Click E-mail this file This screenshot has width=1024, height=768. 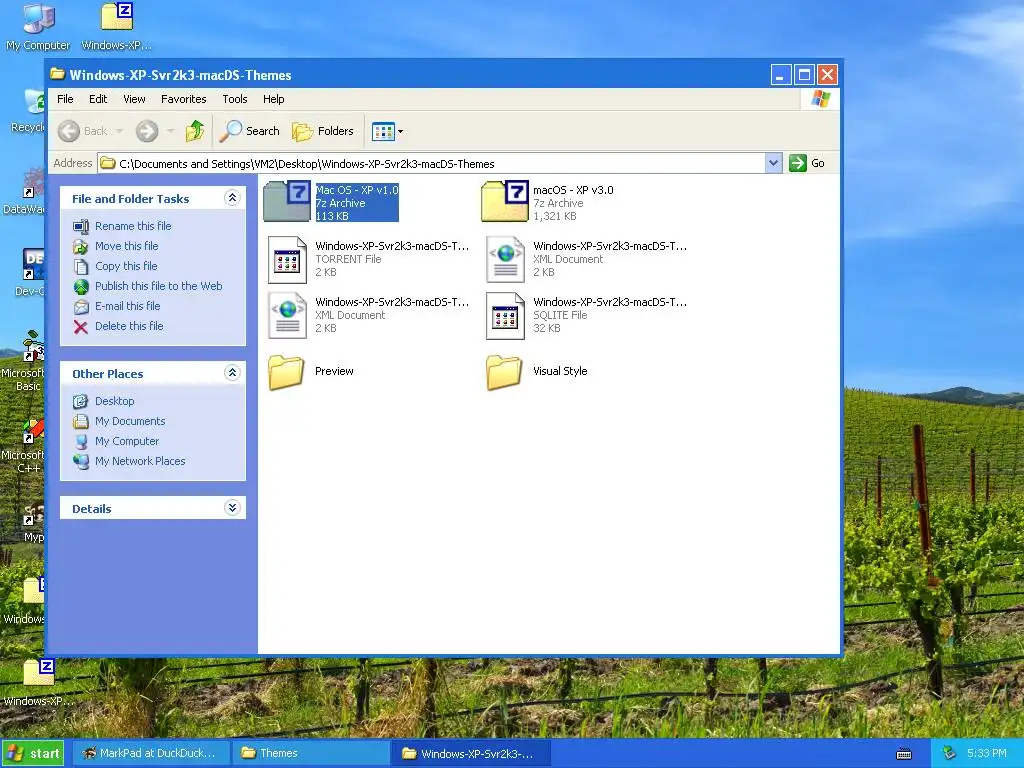coord(127,306)
